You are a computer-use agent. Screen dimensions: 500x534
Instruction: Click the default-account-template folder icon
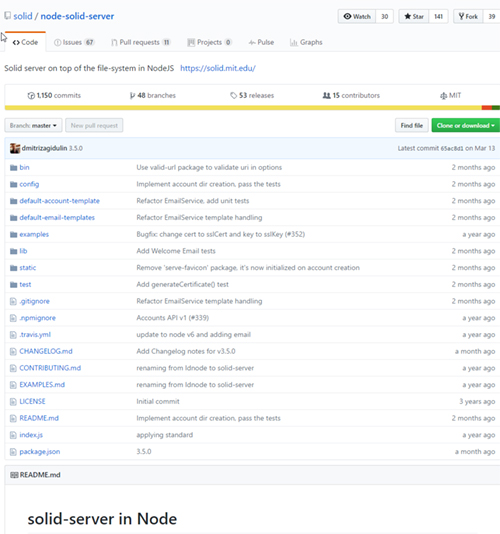[13, 201]
